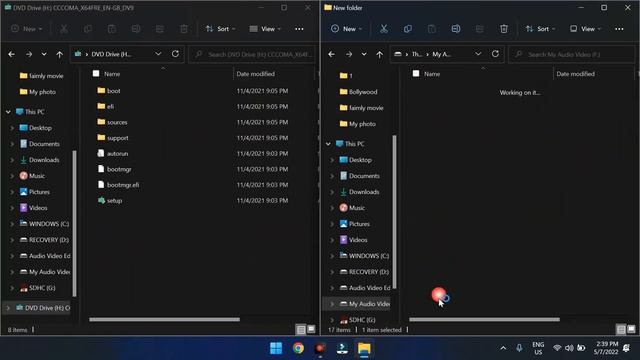Open the red recorder app on taskbar

(x=320, y=348)
